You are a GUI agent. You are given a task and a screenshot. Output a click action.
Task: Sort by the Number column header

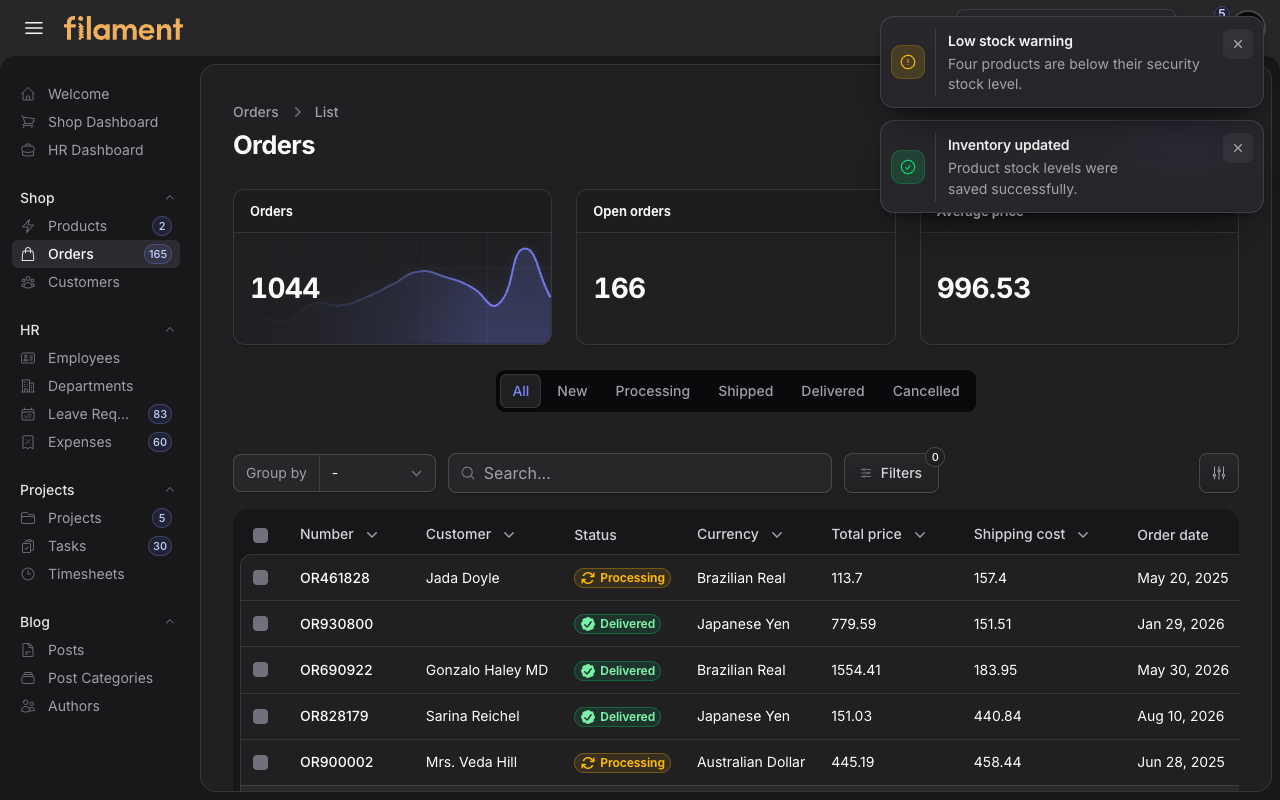339,534
